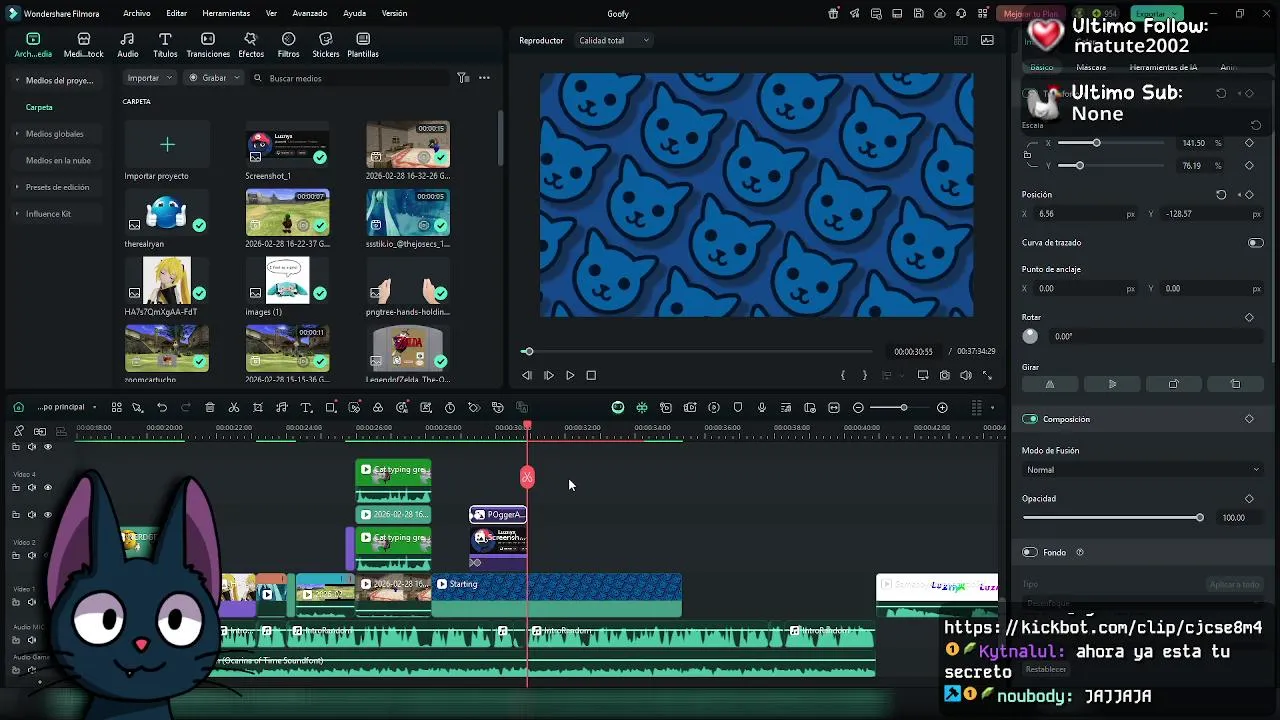Click the Reproductor label above preview
Viewport: 1280px width, 720px height.
click(x=541, y=41)
